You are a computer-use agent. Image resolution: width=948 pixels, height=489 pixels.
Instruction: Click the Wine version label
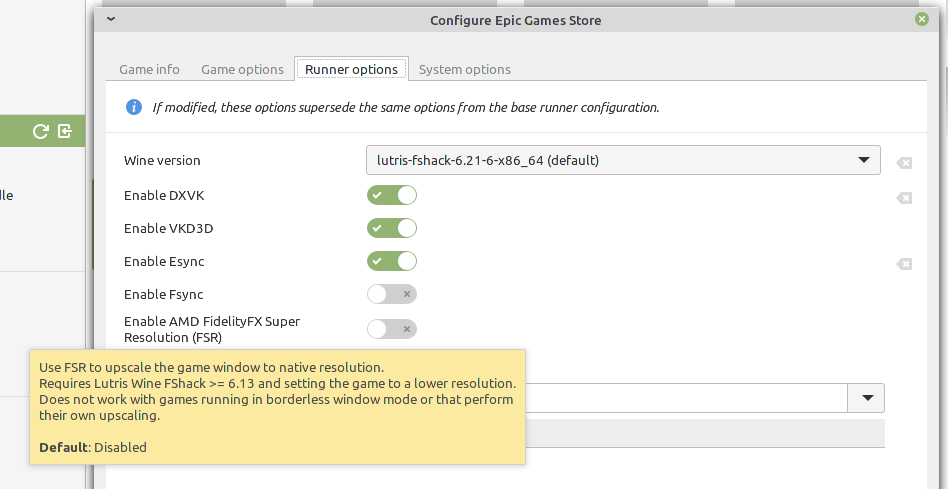pos(162,160)
